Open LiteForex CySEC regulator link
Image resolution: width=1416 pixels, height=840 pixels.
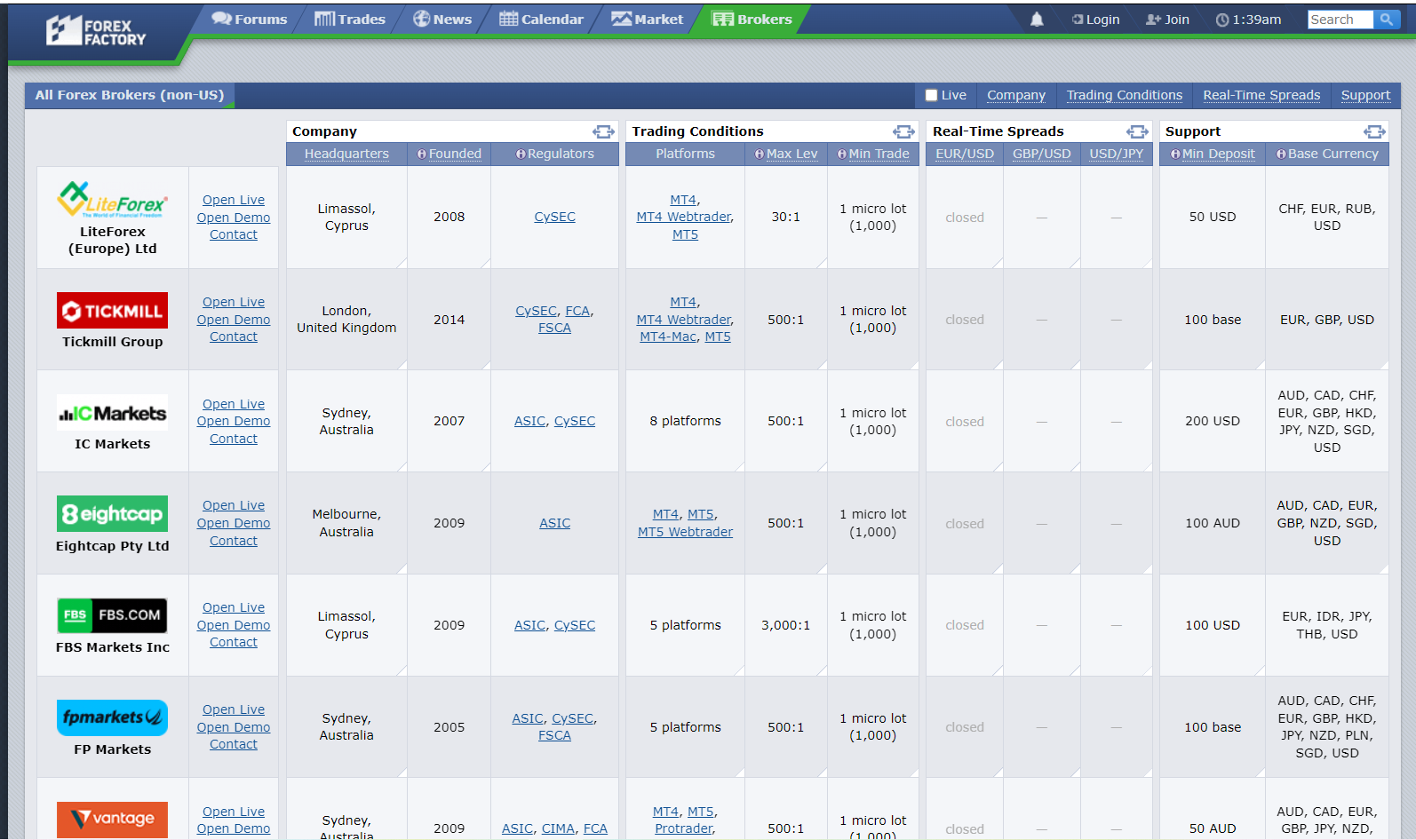coord(554,217)
